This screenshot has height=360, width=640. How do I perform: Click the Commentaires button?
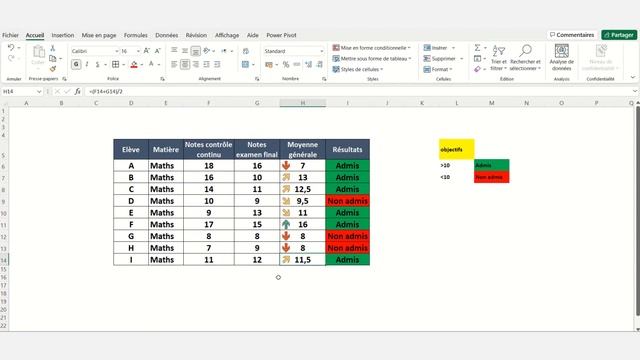coord(572,35)
